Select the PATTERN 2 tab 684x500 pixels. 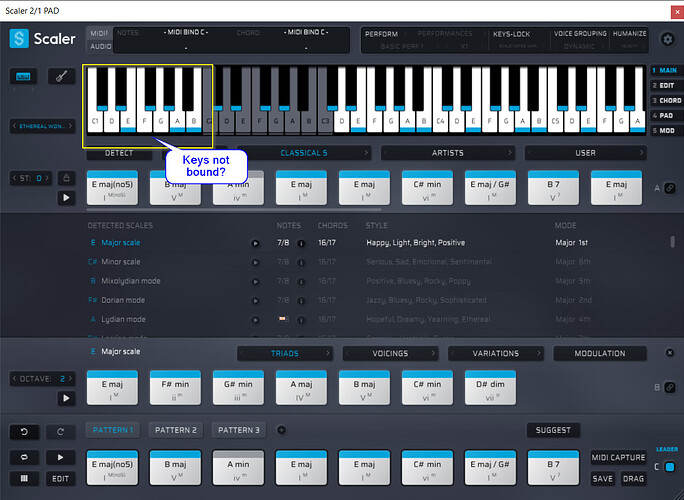(176, 430)
